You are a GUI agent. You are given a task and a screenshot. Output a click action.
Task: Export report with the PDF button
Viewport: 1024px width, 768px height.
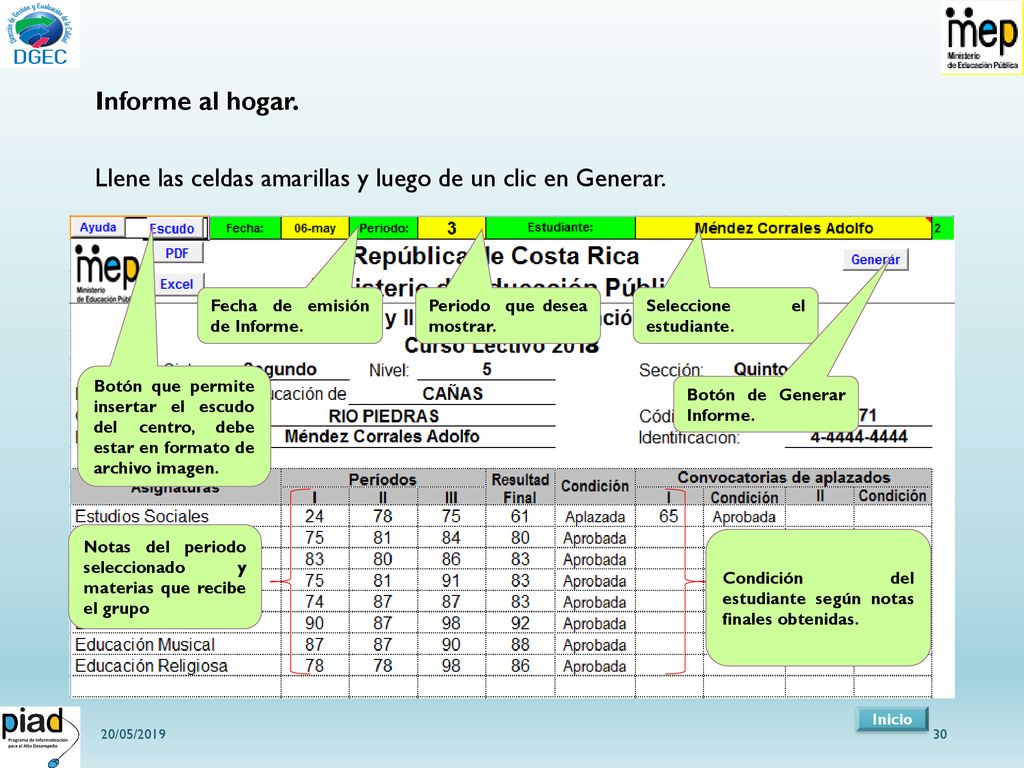[177, 253]
